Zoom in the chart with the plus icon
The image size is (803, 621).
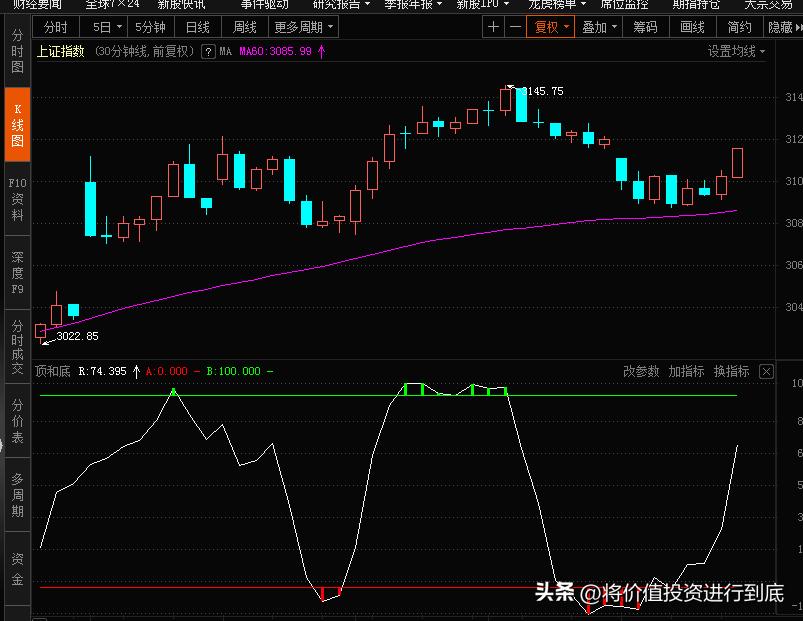pos(493,27)
